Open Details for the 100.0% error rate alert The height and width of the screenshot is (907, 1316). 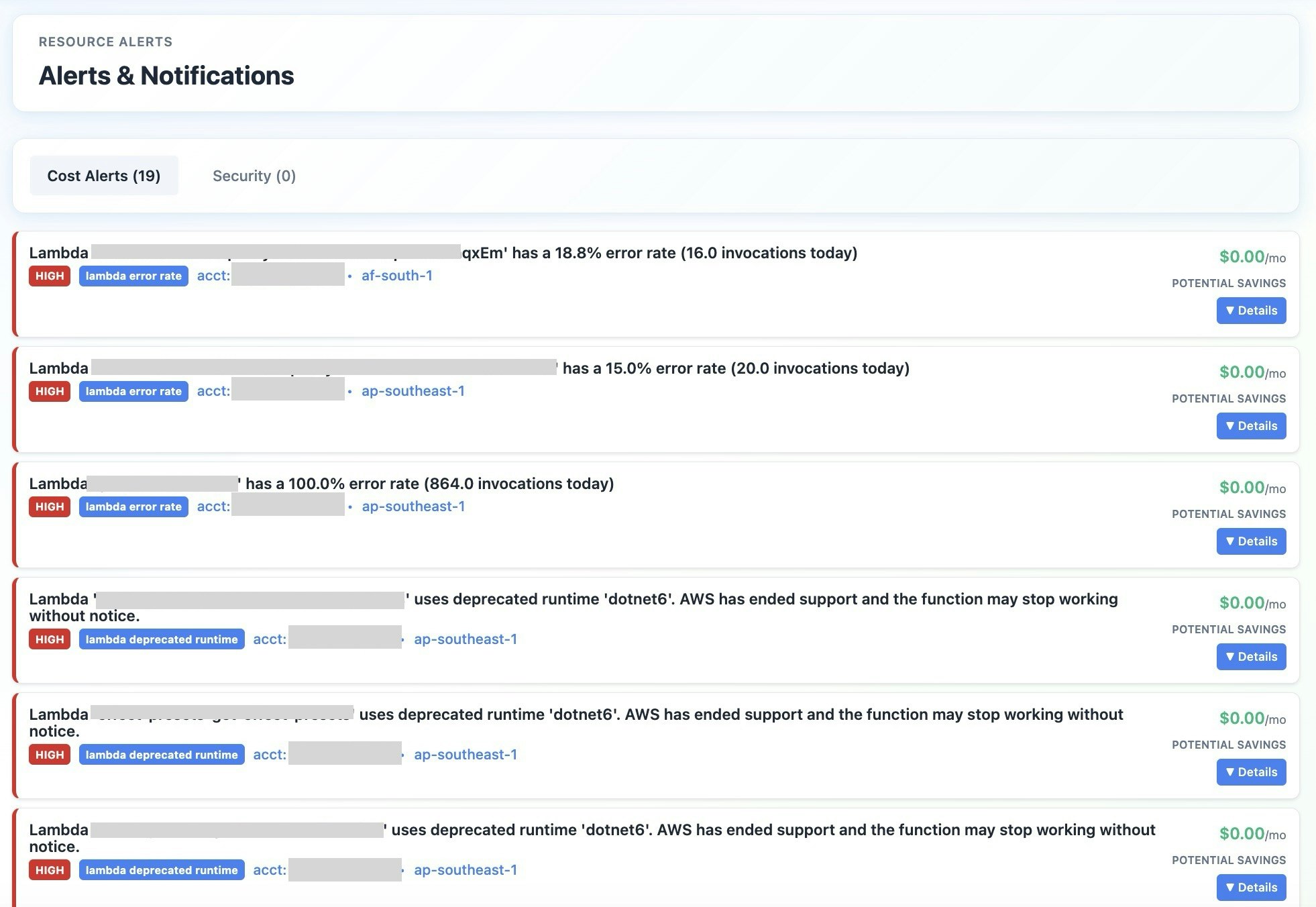pyautogui.click(x=1251, y=541)
